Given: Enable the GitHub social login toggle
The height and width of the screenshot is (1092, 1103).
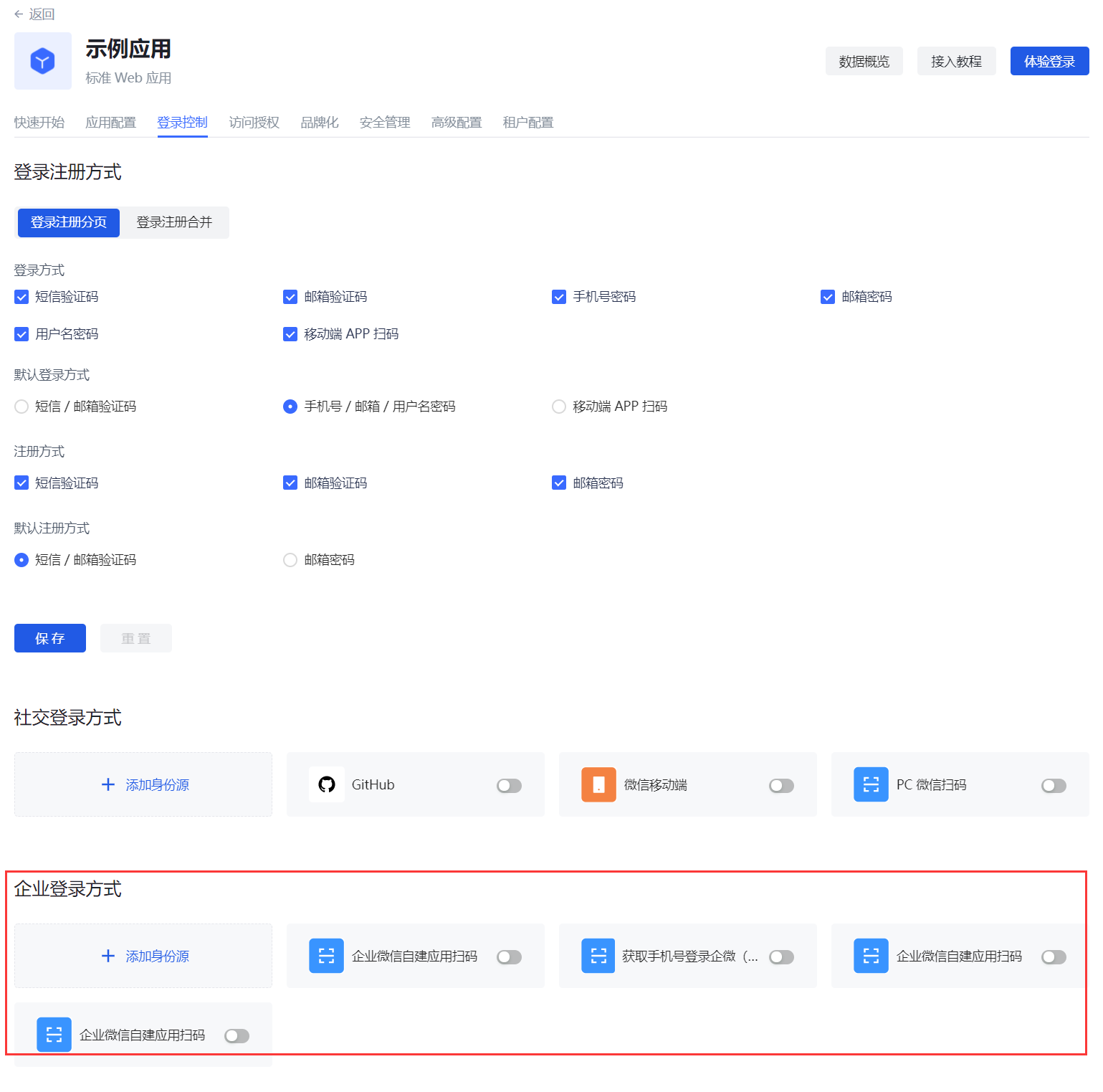Looking at the screenshot, I should click(509, 786).
